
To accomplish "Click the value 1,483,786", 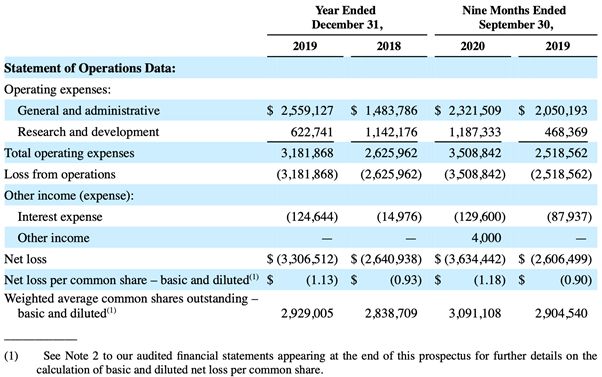I will coord(391,111).
